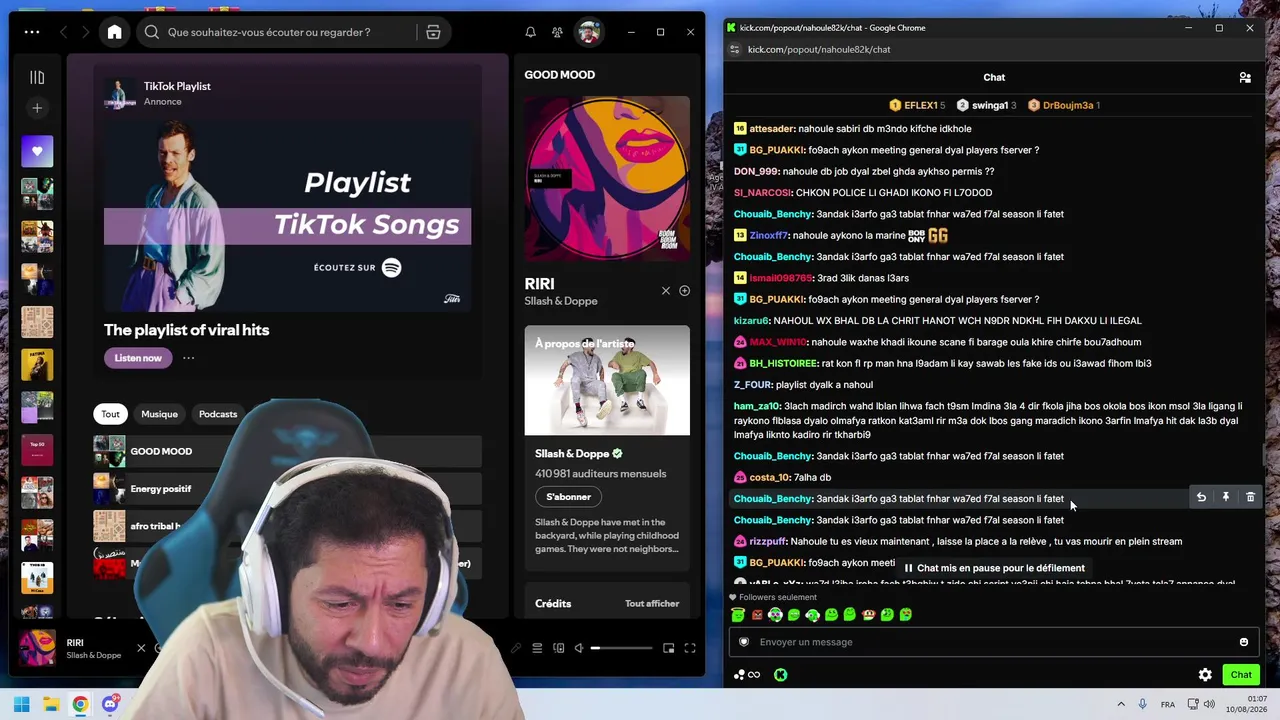This screenshot has height=720, width=1280.
Task: Click Listen now on the TikTok ad
Action: (x=138, y=358)
